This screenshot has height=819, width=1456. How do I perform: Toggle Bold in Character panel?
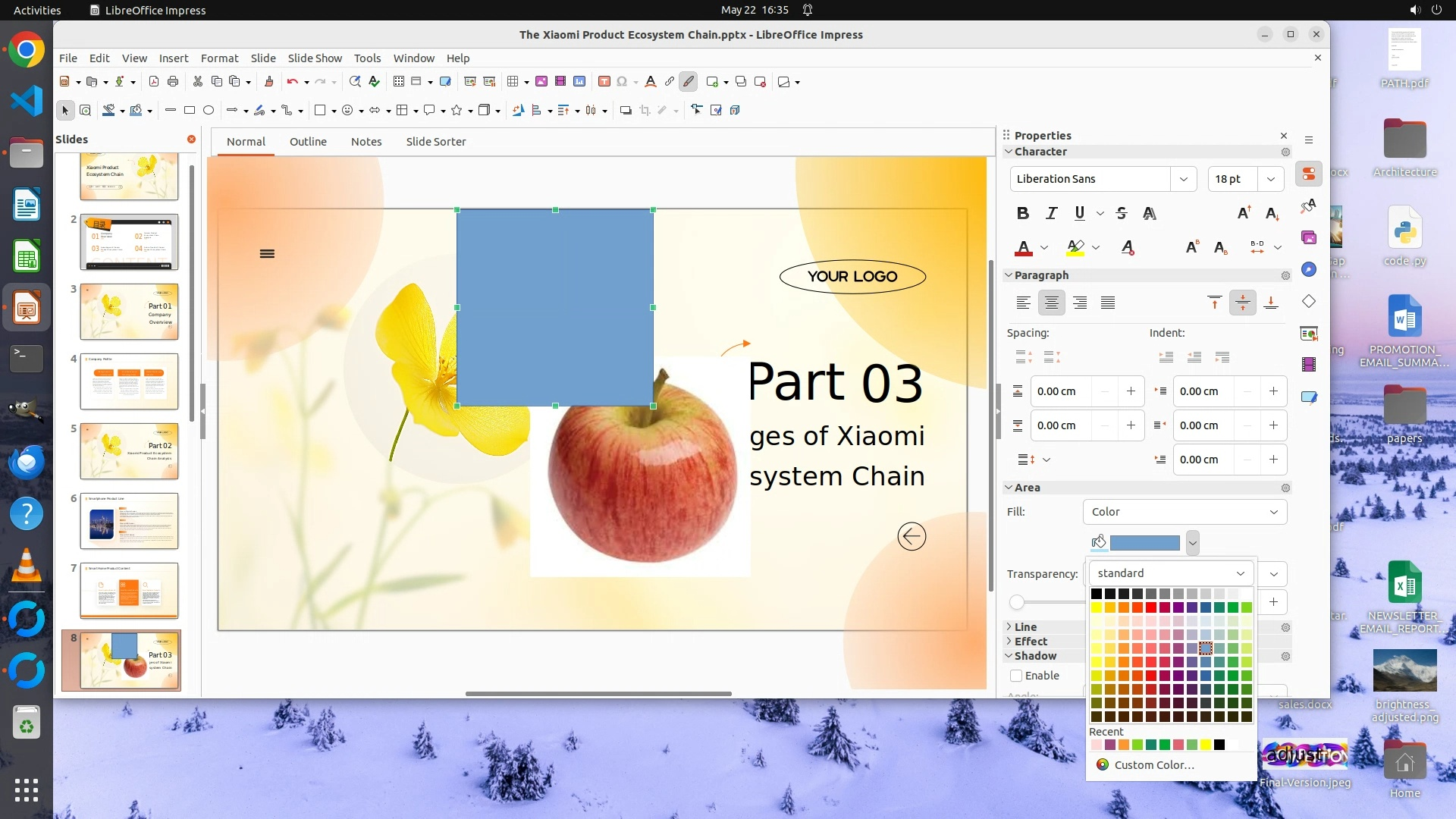[1022, 214]
